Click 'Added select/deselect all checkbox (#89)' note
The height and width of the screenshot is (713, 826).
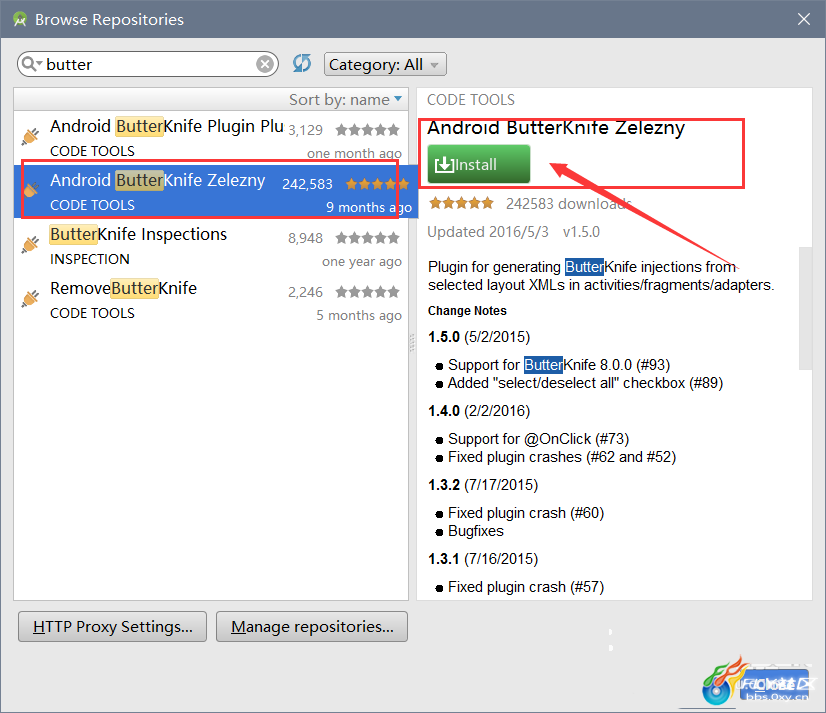[x=585, y=383]
